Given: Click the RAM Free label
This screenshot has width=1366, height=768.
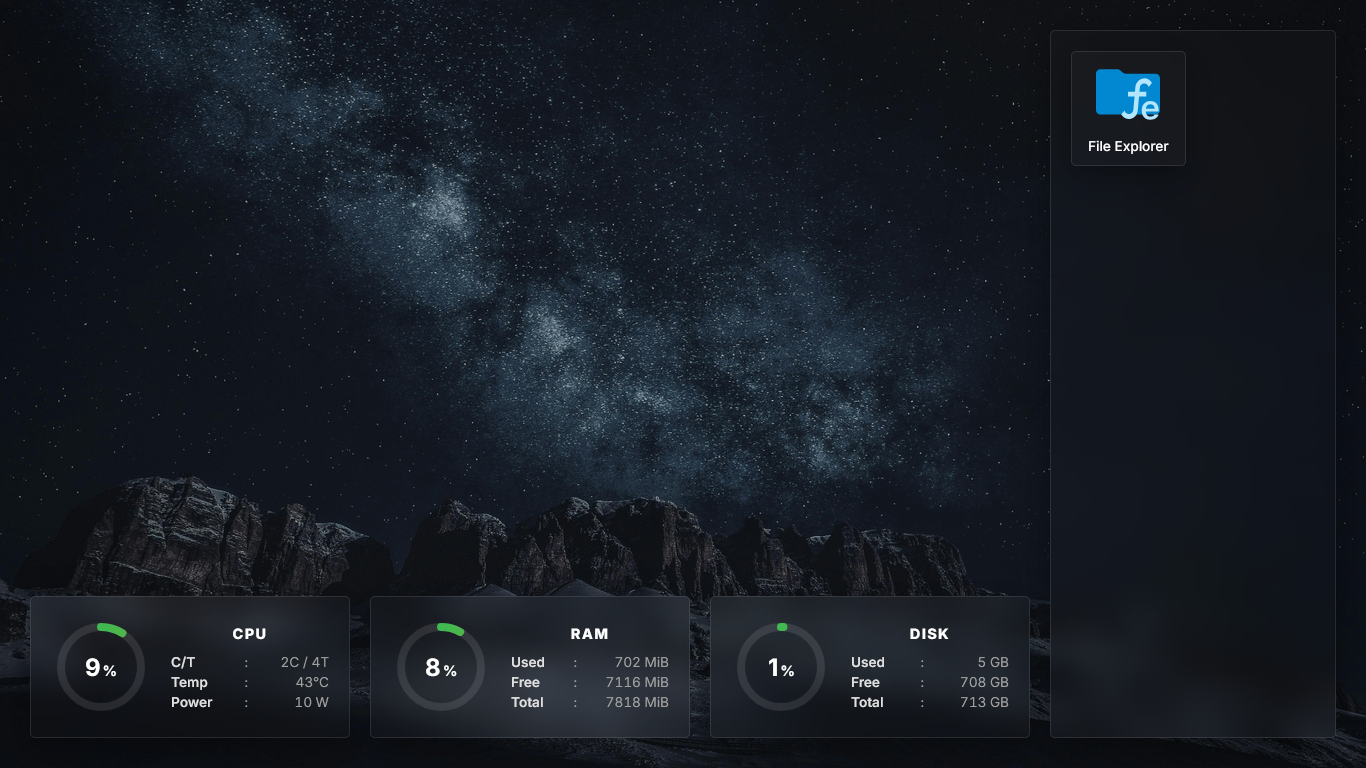Looking at the screenshot, I should 525,682.
